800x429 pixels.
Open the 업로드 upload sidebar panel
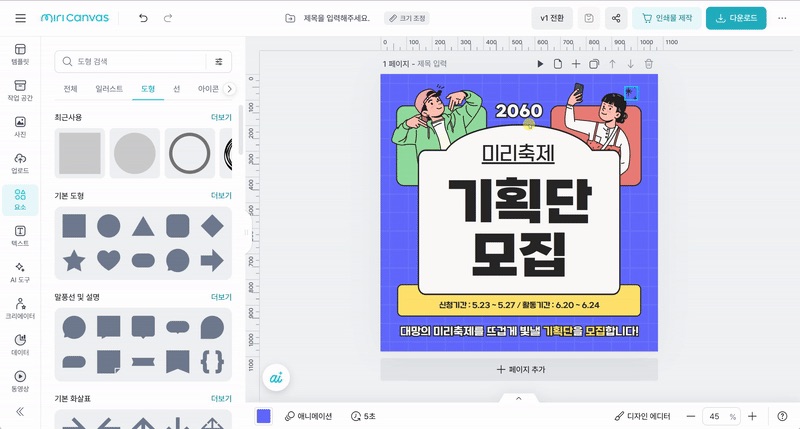(x=20, y=162)
